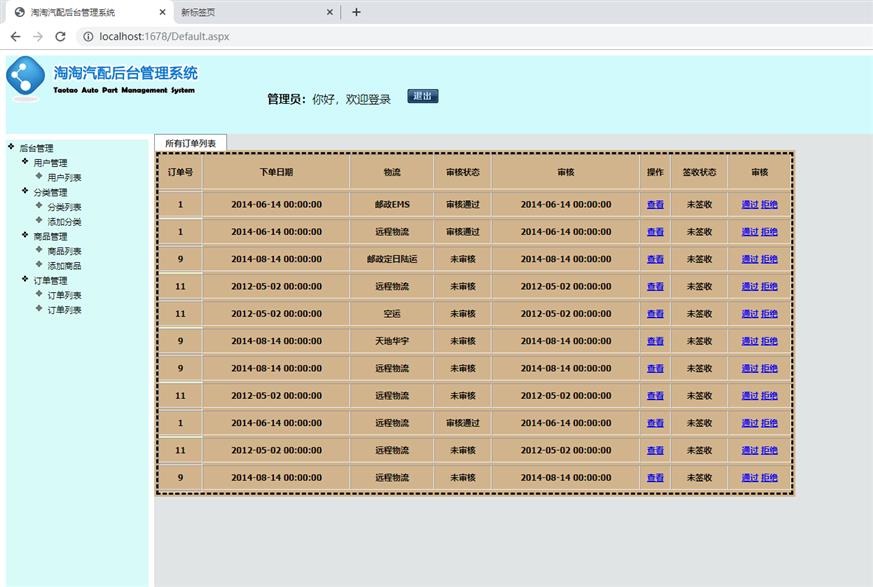
Task: Click the diamond icon beside 添加商品
Action: point(39,264)
